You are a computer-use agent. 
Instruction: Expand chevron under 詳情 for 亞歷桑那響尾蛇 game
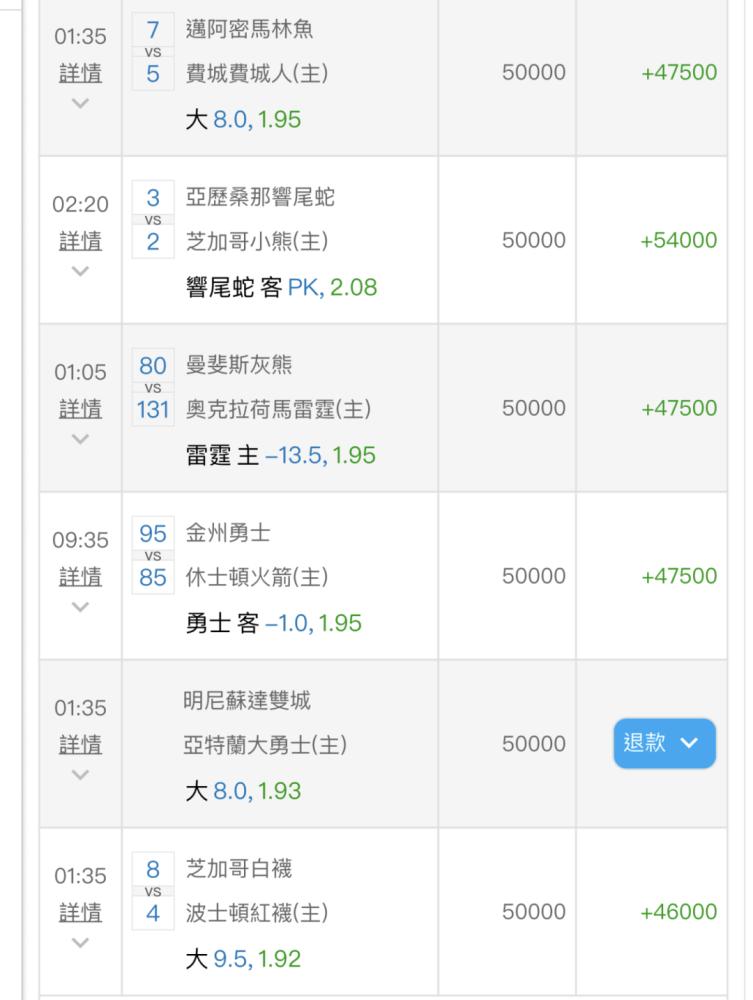(x=80, y=271)
